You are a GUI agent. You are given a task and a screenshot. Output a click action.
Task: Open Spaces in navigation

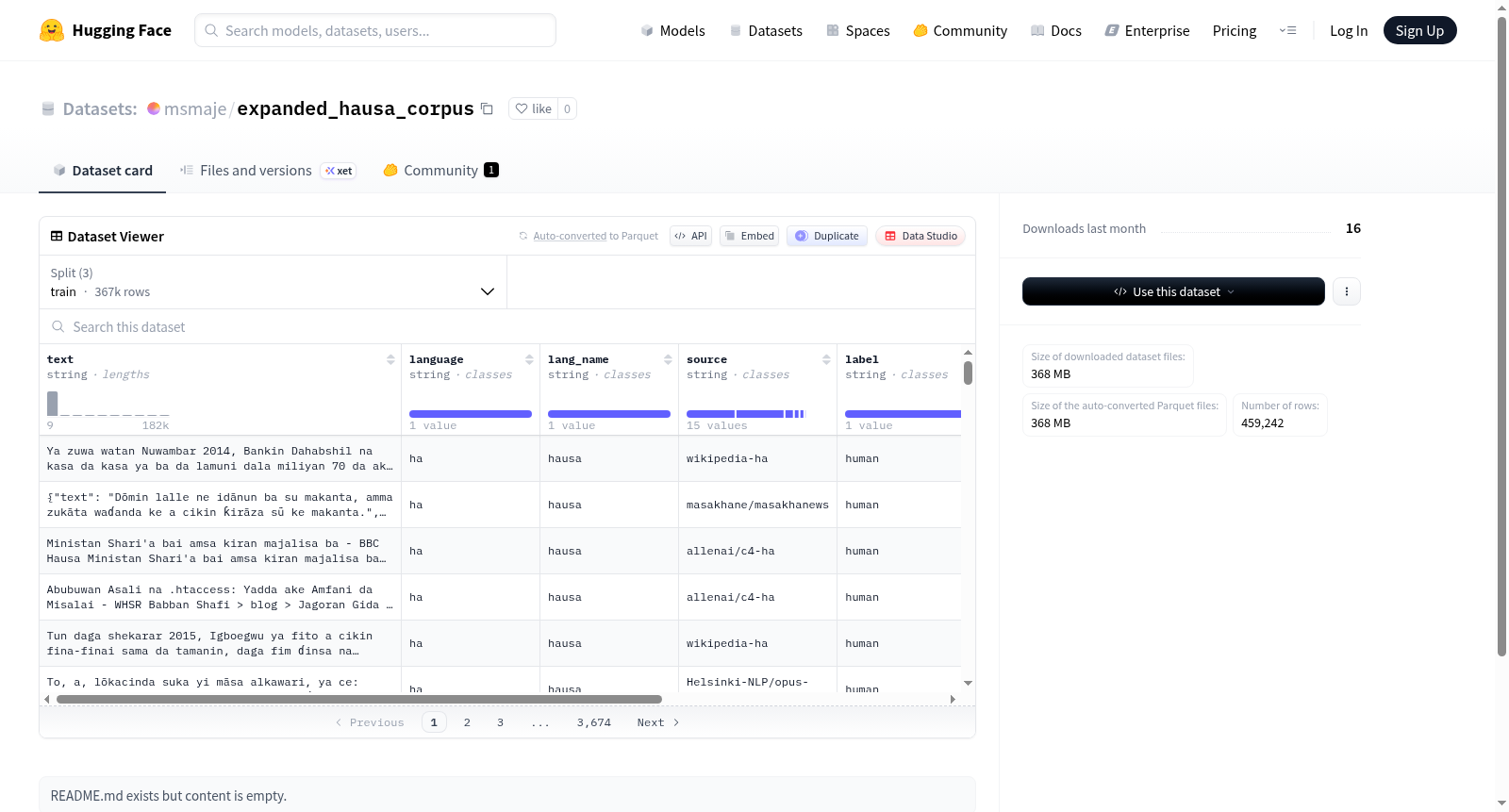coord(858,30)
